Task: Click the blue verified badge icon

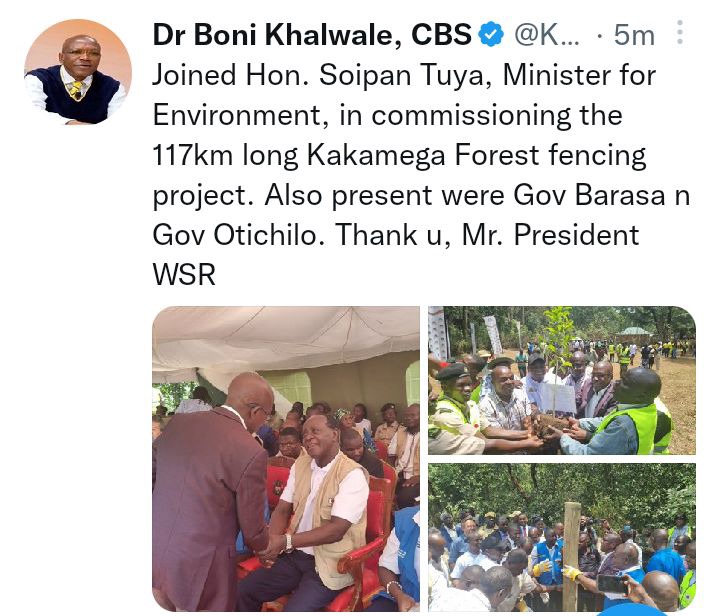Action: pos(491,34)
